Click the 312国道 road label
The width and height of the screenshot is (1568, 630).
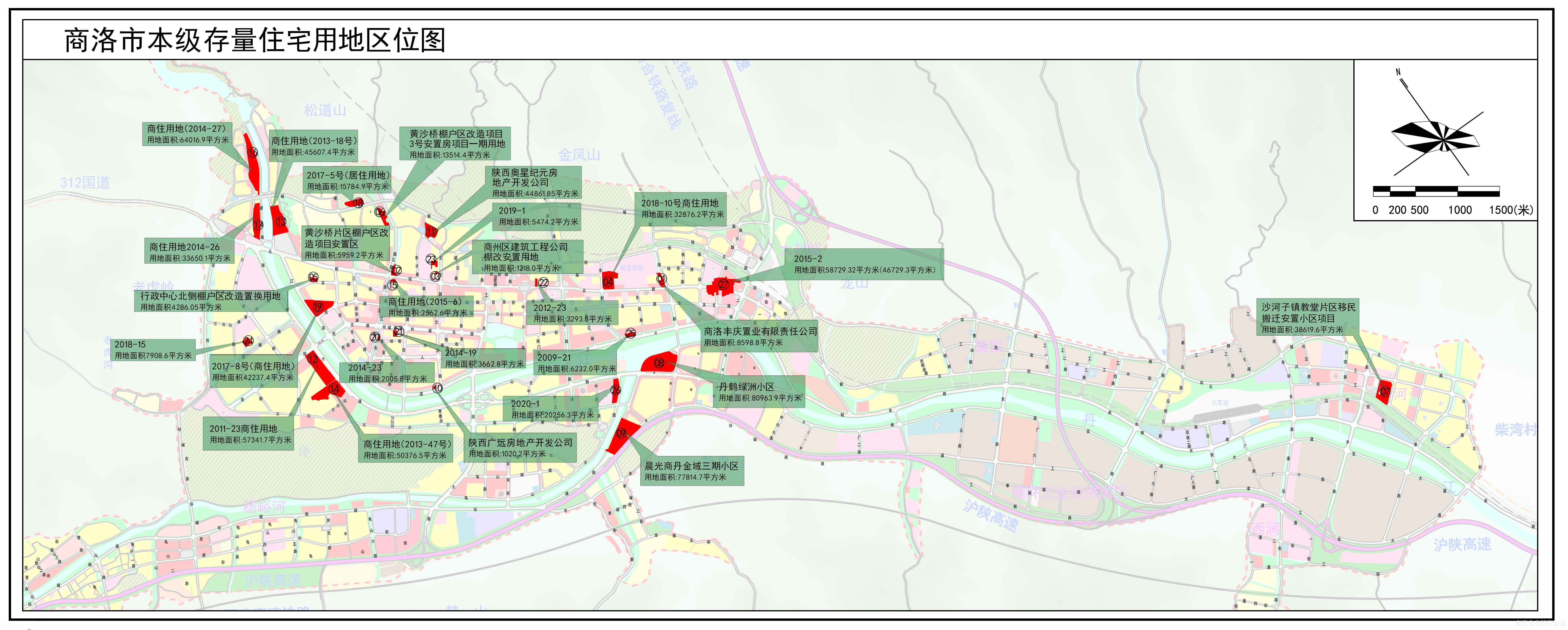pos(85,182)
